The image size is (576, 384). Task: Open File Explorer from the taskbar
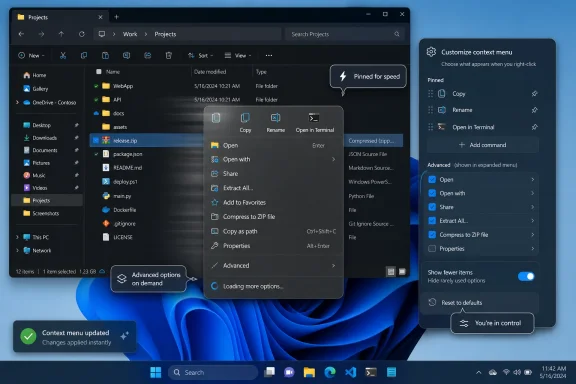(x=309, y=373)
